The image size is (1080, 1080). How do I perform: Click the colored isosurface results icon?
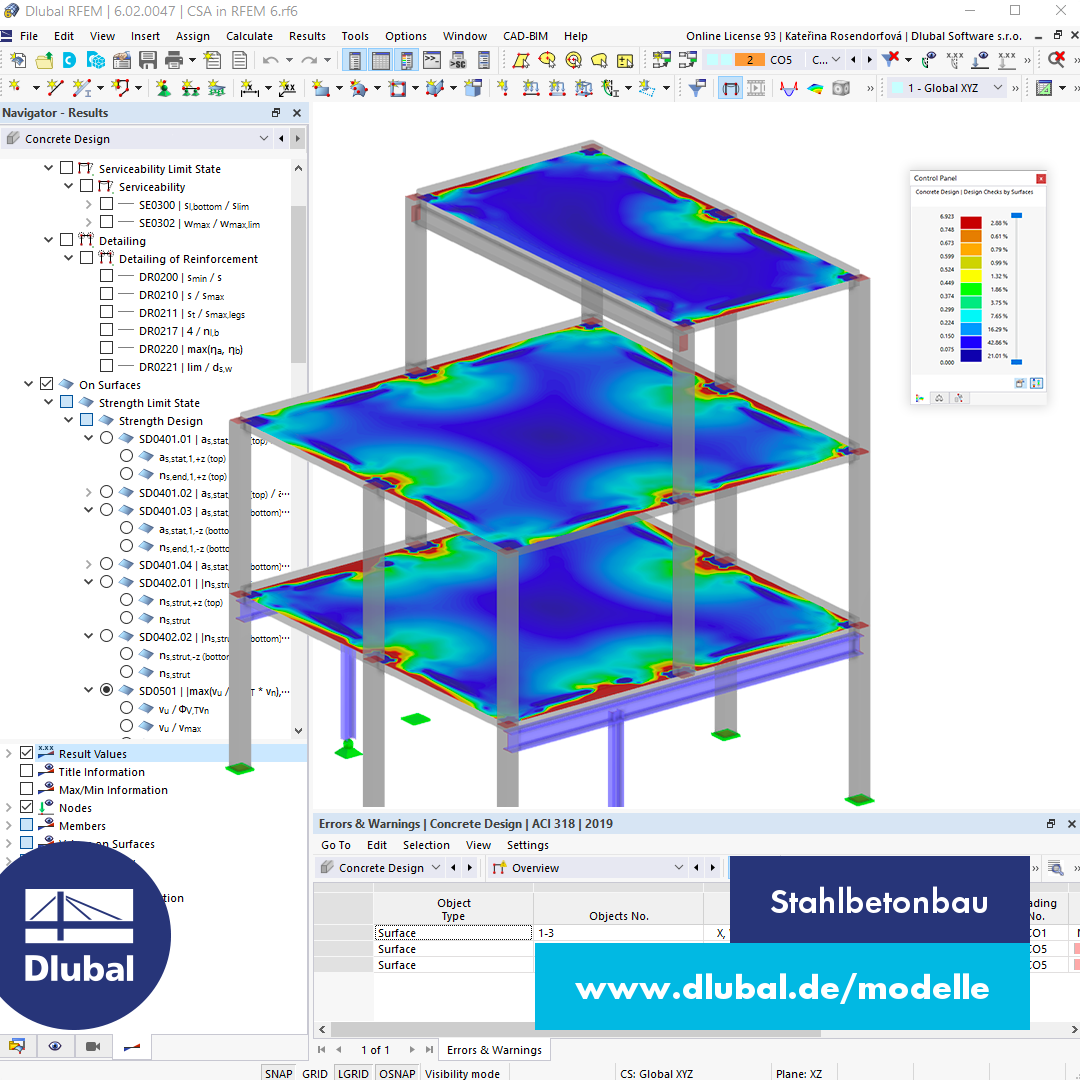[815, 88]
